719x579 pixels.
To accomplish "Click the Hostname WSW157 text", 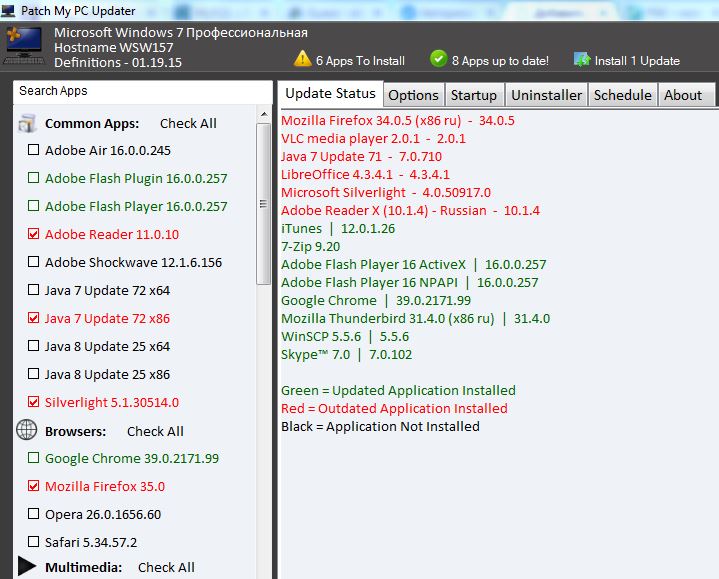I will [114, 48].
